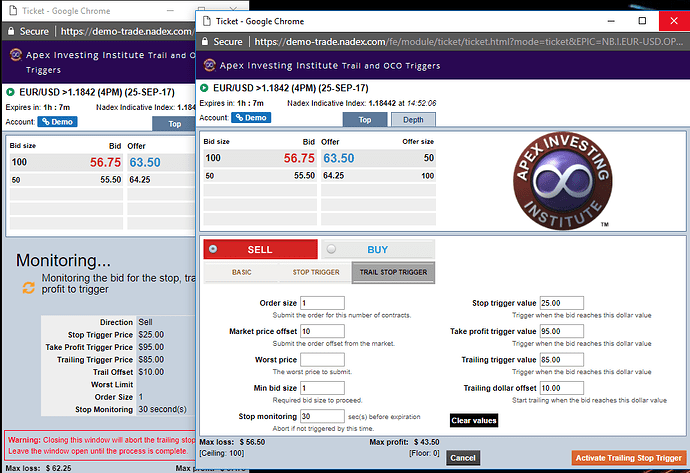The width and height of the screenshot is (690, 473).
Task: Click the Secure padlock icon in front window
Action: tap(204, 41)
